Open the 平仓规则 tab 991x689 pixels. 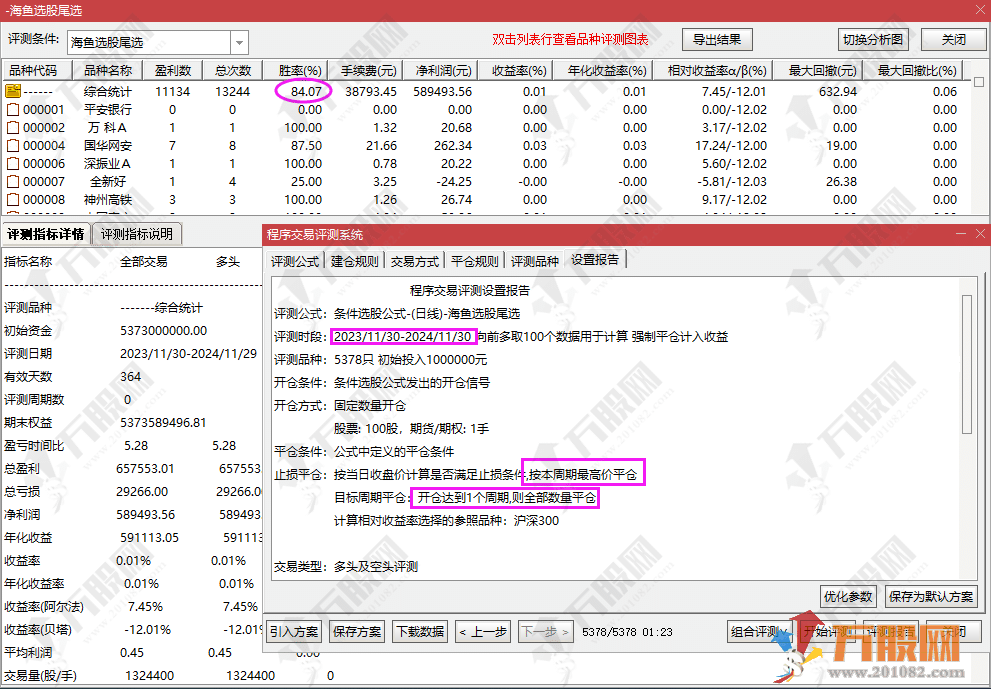point(475,261)
